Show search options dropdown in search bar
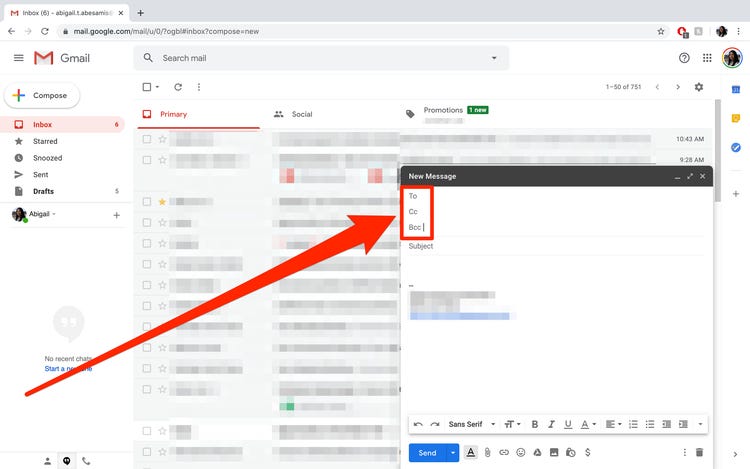Viewport: 750px width, 469px height. coord(494,58)
